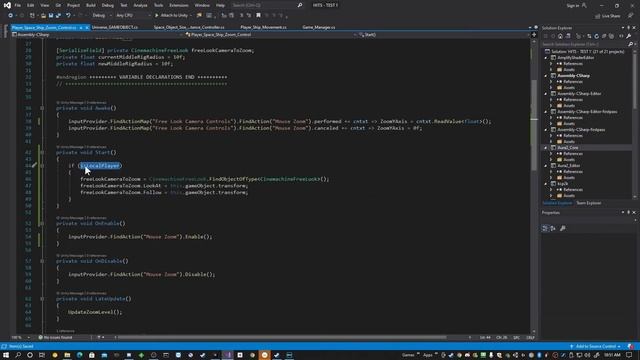Click the Save file toolbar icon
Image resolution: width=640 pixels, height=360 pixels.
[x=51, y=16]
